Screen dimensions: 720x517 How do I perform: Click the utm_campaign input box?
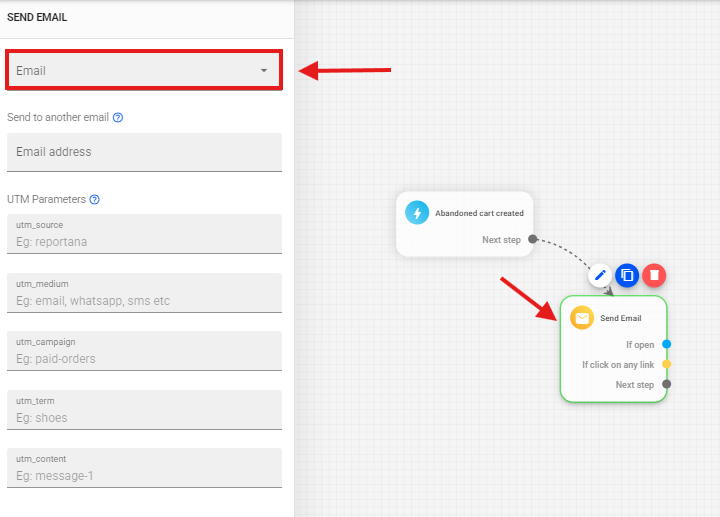tap(144, 358)
